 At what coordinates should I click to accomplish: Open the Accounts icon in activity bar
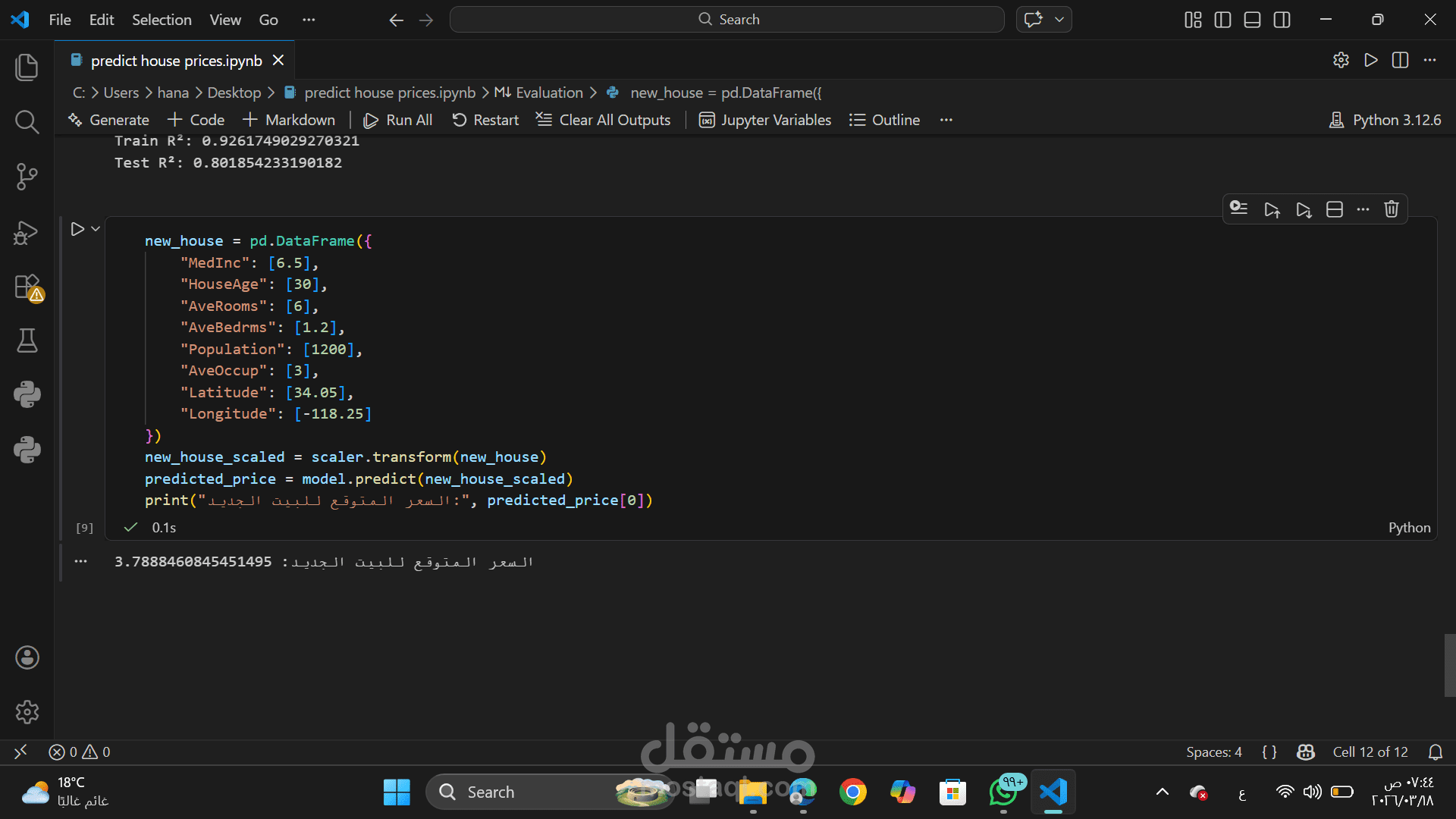pos(27,657)
